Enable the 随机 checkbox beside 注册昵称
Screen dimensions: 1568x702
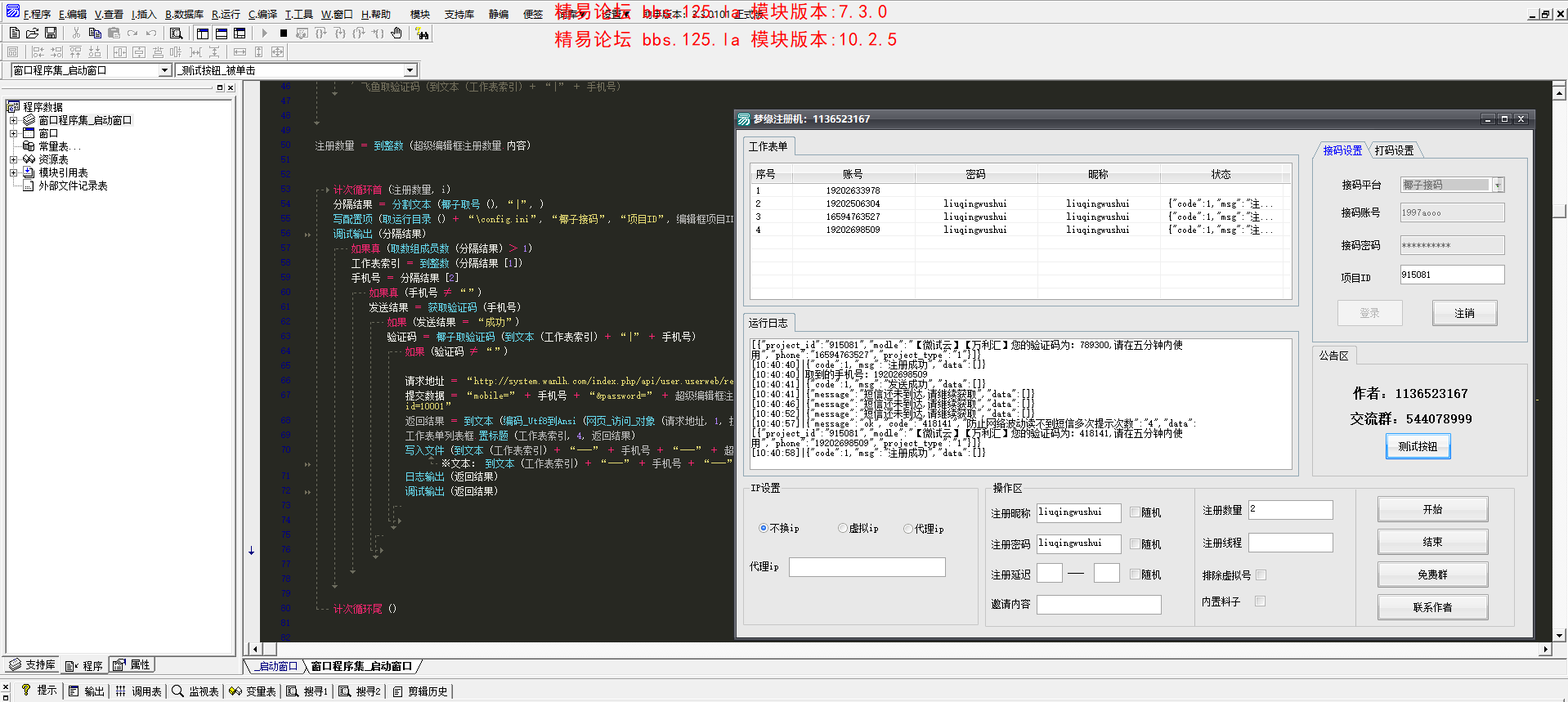point(1135,512)
